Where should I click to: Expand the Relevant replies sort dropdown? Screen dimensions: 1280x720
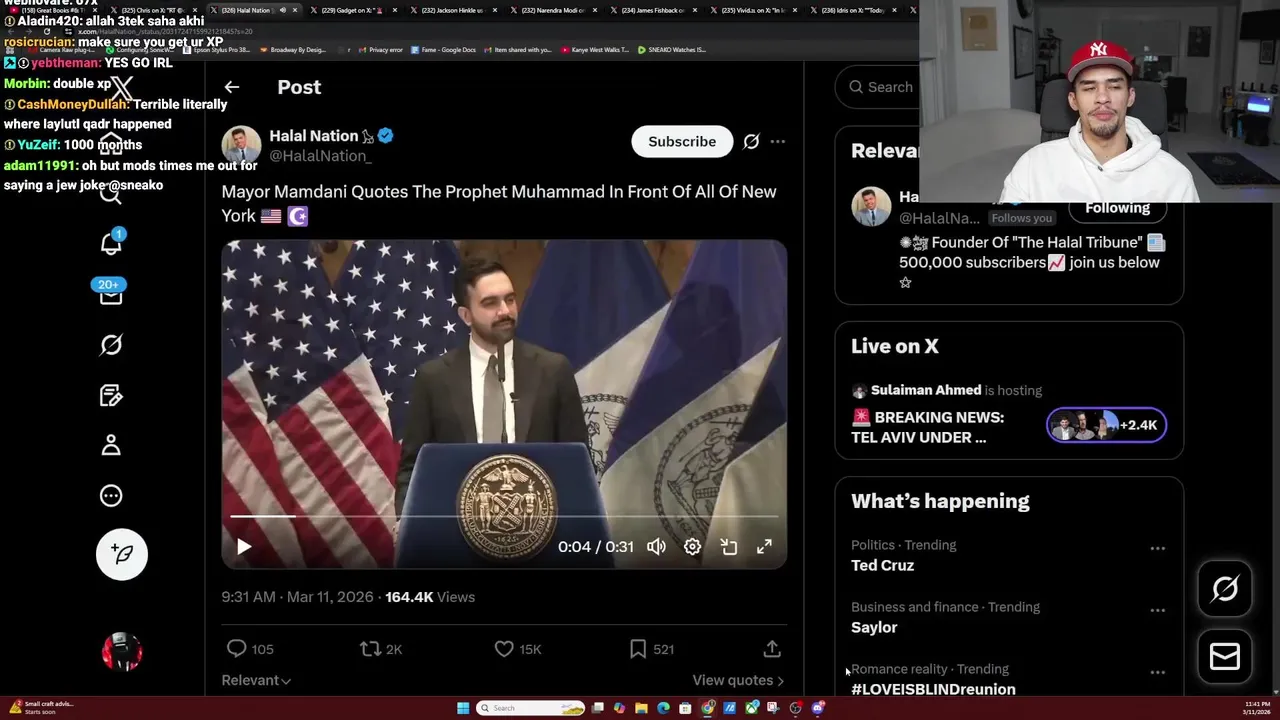click(x=256, y=680)
